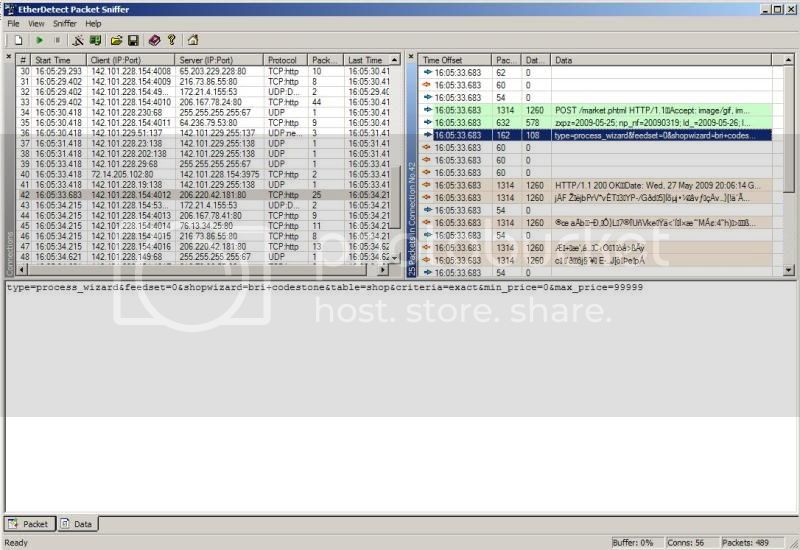Click the red book toolbar icon

[x=154, y=40]
